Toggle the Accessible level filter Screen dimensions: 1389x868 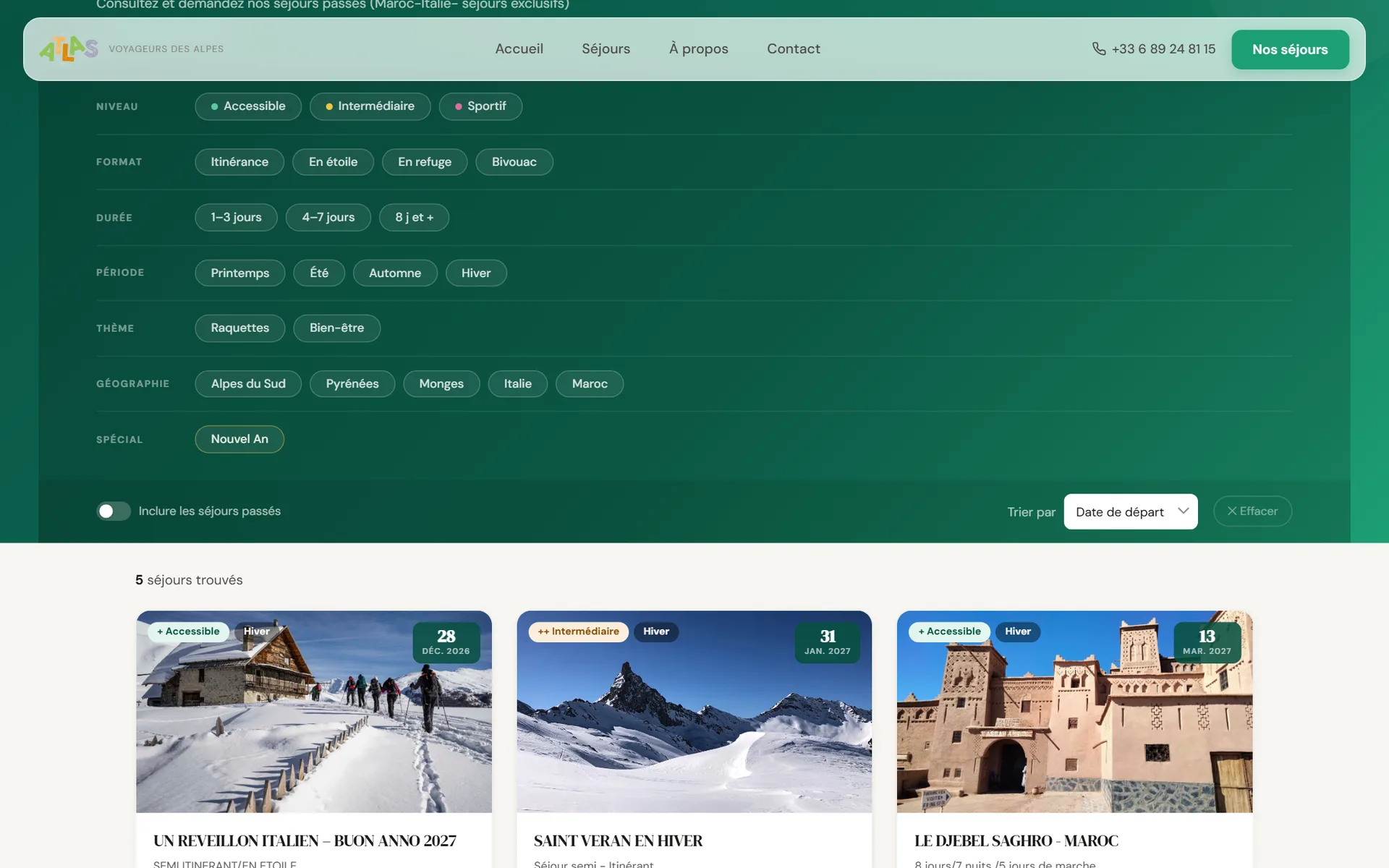pyautogui.click(x=248, y=106)
